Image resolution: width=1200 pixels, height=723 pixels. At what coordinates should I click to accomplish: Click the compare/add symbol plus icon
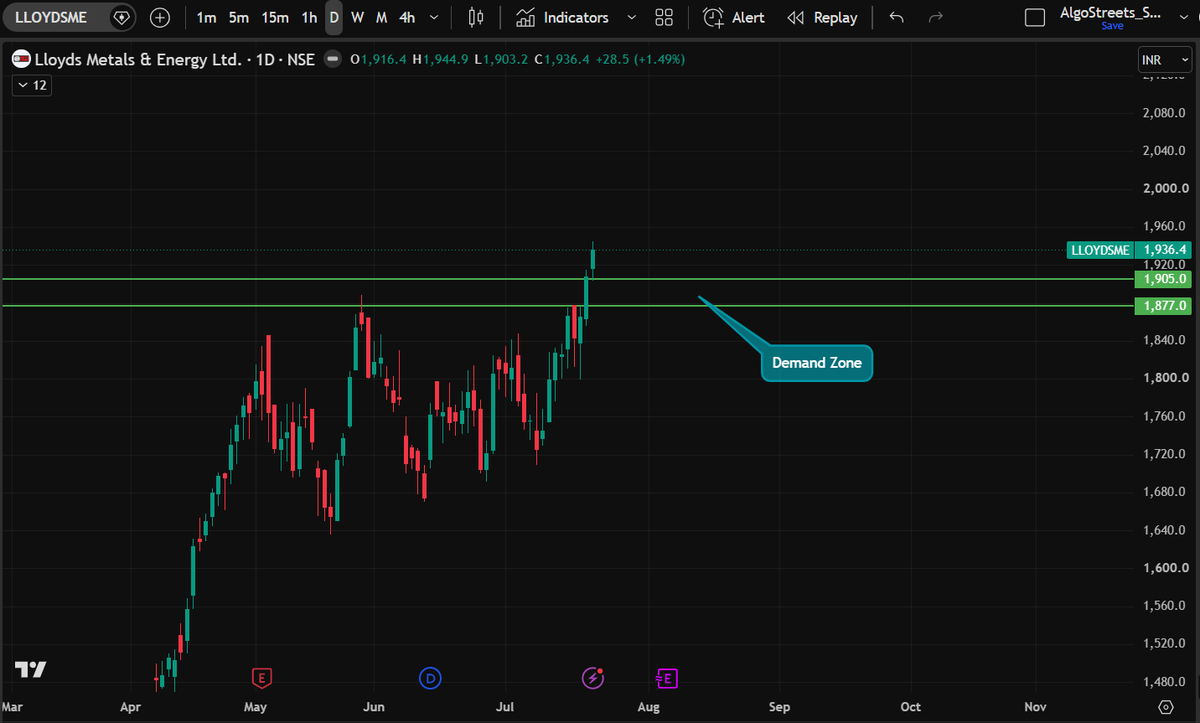coord(160,18)
